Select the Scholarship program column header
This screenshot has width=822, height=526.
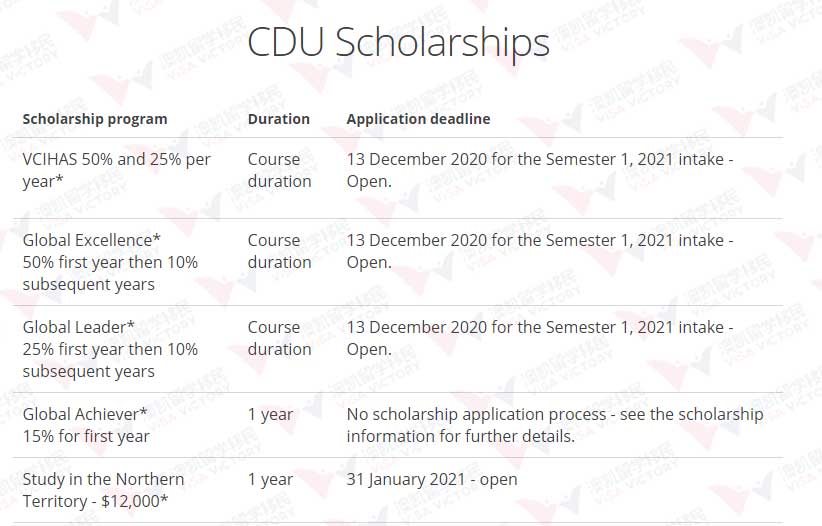tap(95, 120)
